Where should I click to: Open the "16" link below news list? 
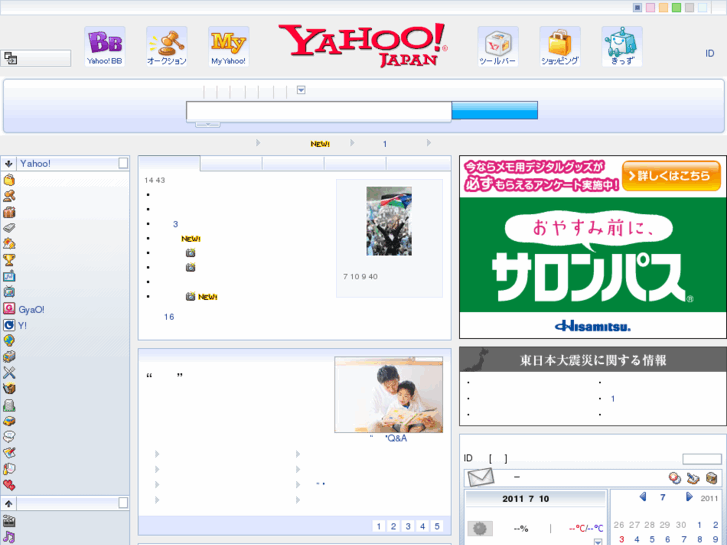169,317
